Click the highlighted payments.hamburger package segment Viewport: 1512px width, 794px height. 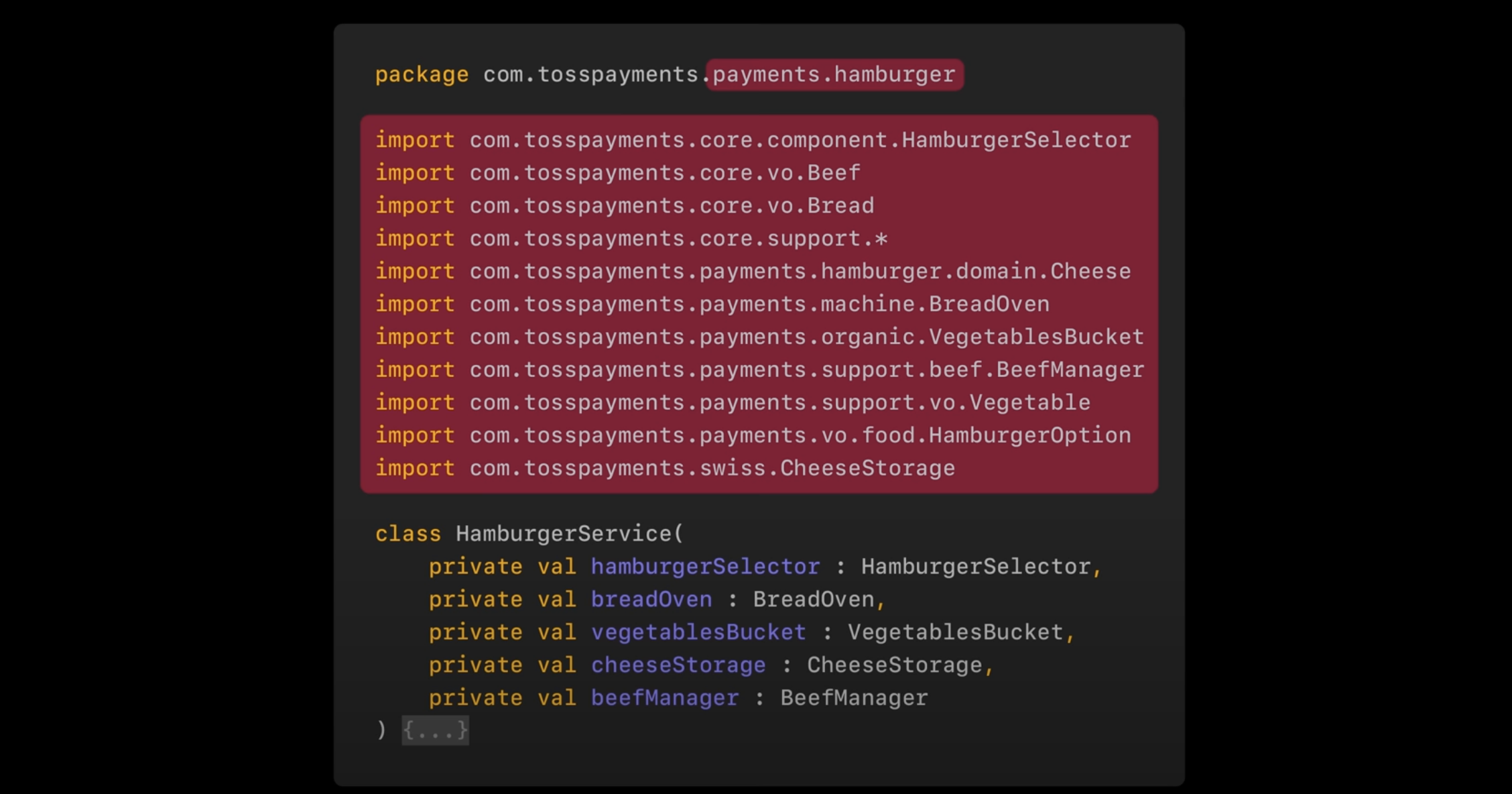pyautogui.click(x=834, y=74)
